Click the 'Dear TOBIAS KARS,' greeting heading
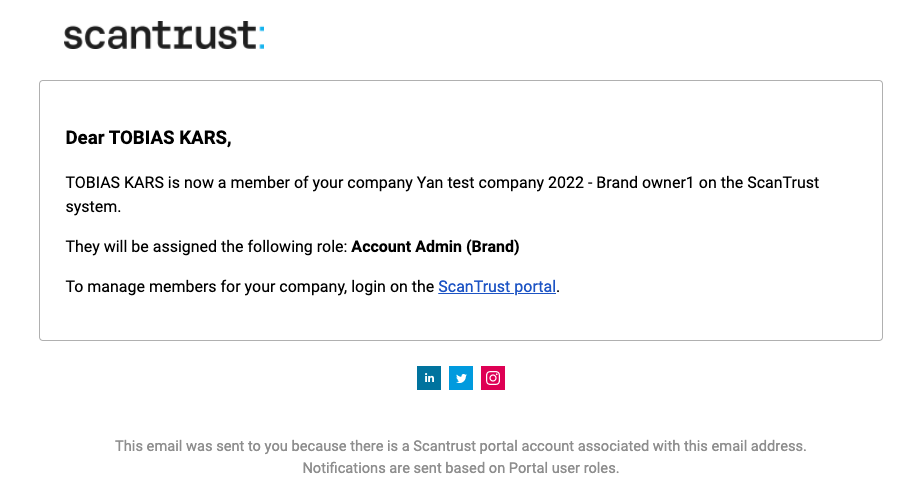 (x=148, y=137)
